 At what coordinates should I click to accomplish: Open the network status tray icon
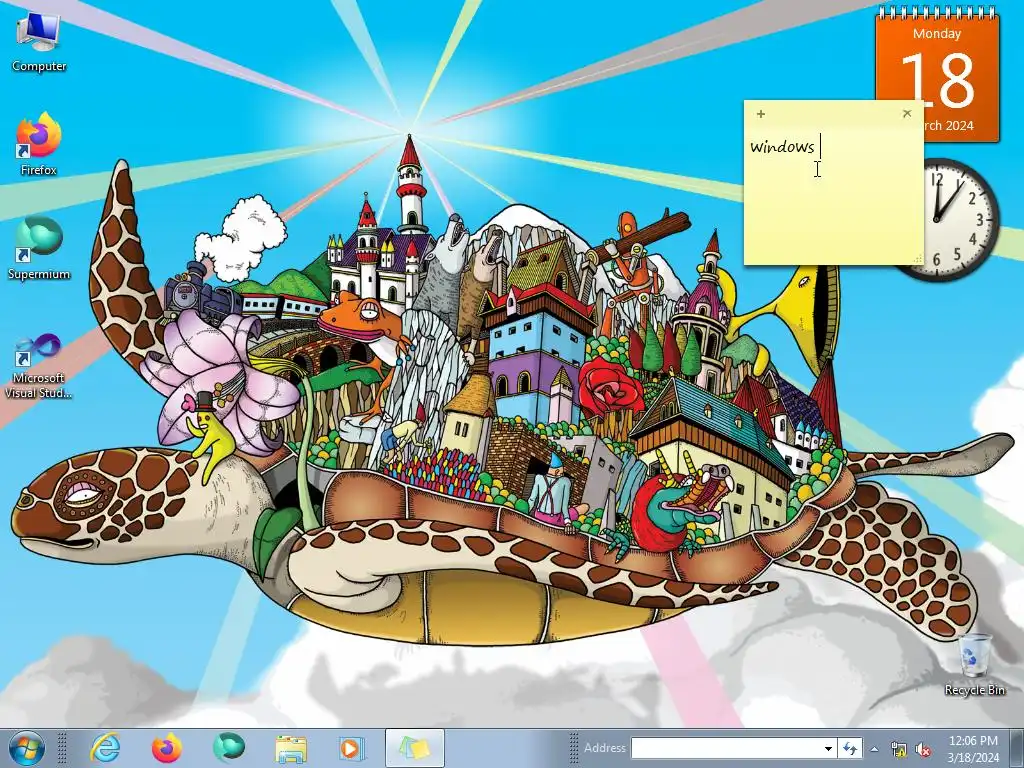pyautogui.click(x=899, y=749)
